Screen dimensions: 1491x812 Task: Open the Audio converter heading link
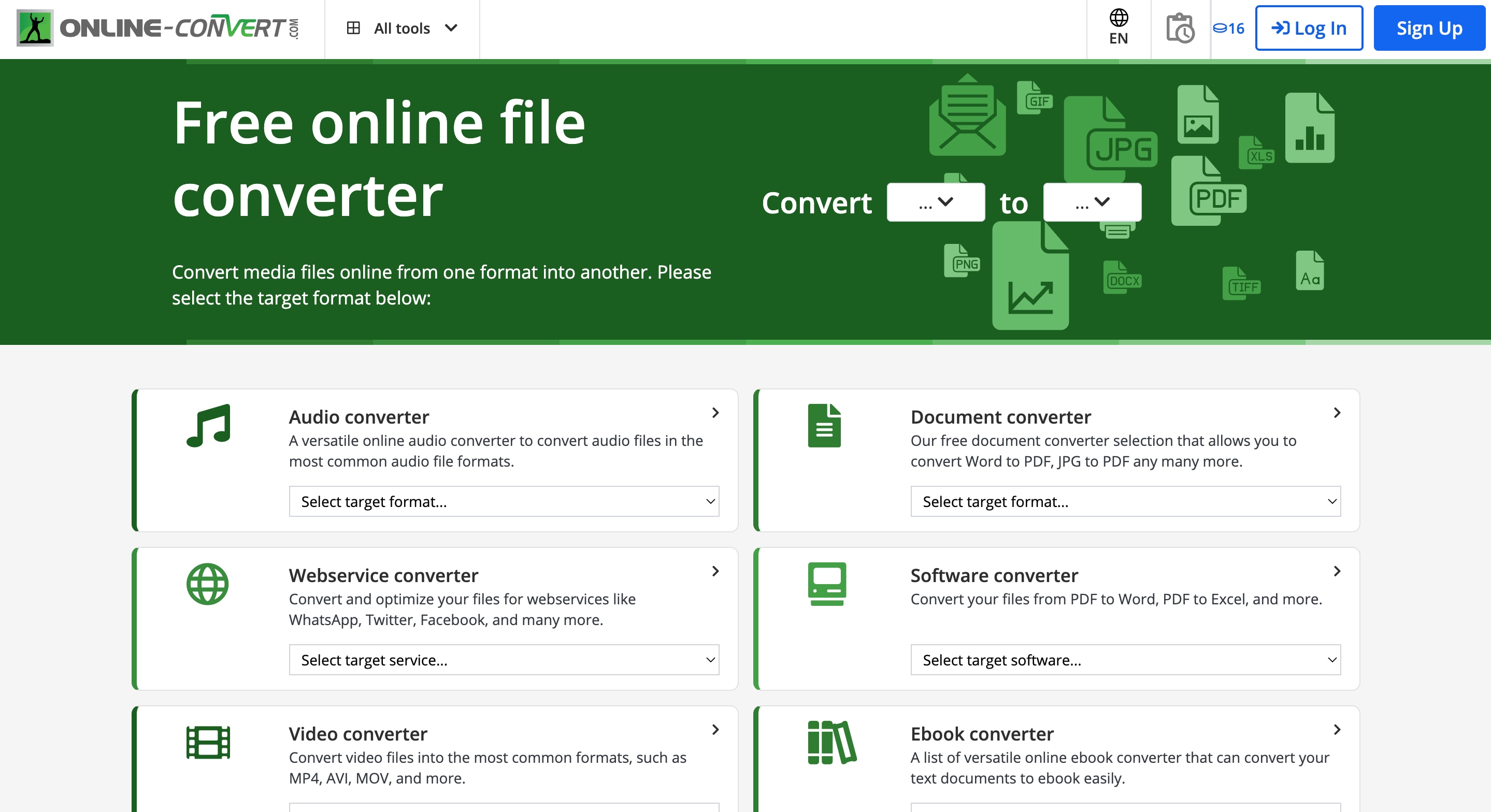[x=359, y=417]
